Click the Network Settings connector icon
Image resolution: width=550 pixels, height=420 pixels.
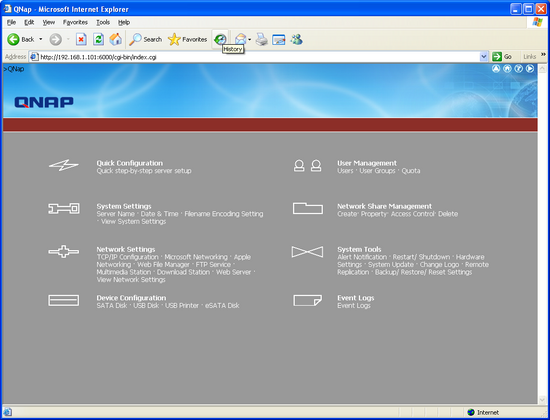[63, 251]
